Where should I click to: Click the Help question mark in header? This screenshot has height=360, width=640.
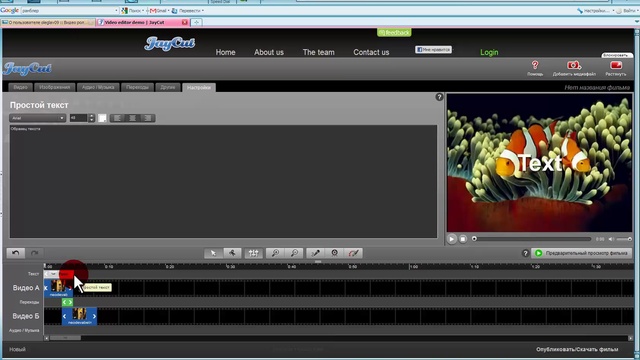[x=535, y=65]
